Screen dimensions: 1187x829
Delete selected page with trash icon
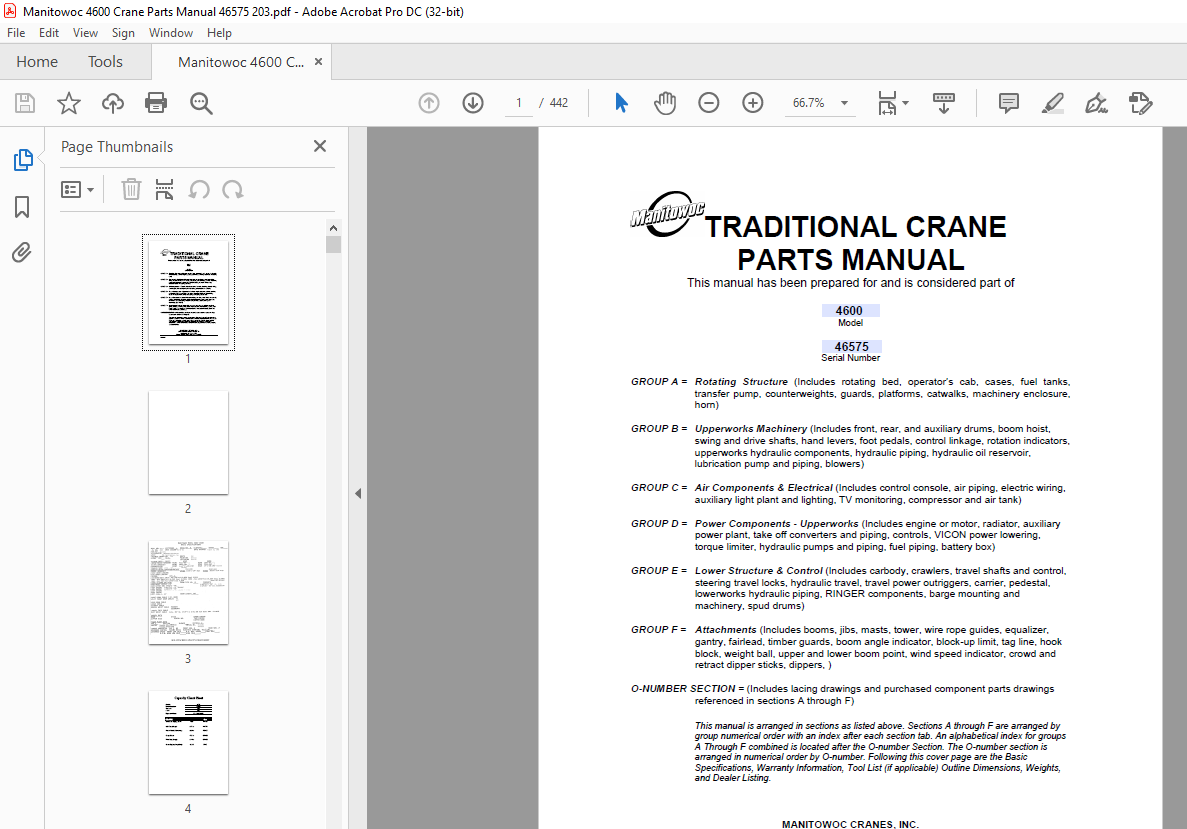pyautogui.click(x=132, y=189)
